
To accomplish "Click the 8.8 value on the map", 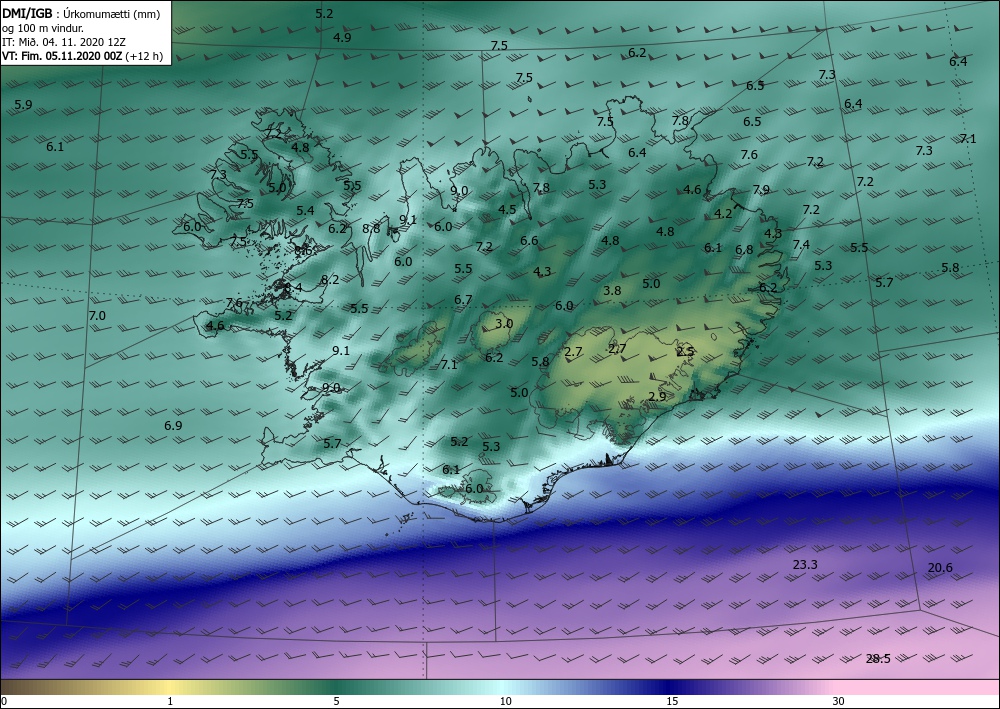I will (x=371, y=228).
